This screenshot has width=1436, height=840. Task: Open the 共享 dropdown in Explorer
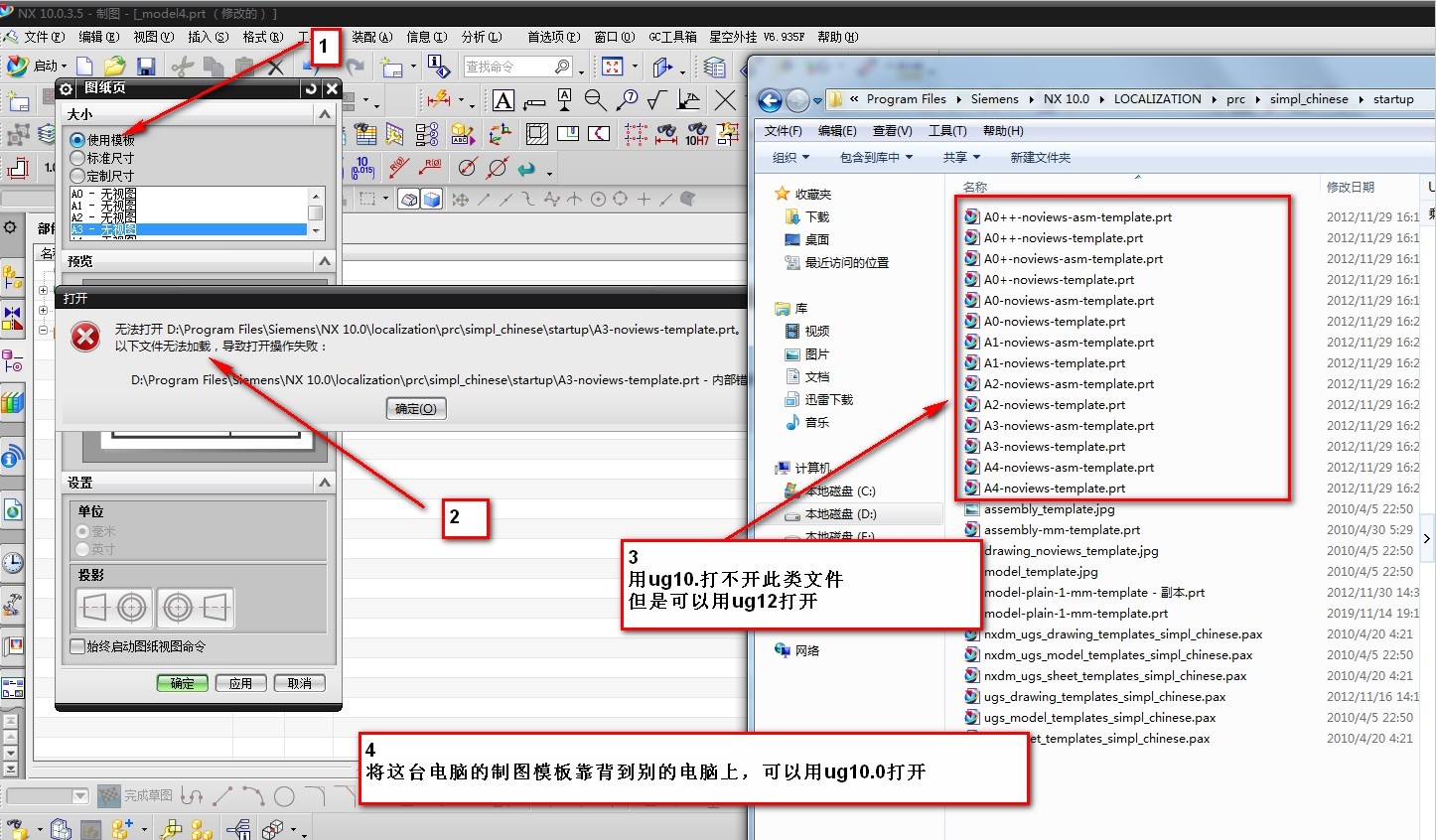(x=961, y=157)
